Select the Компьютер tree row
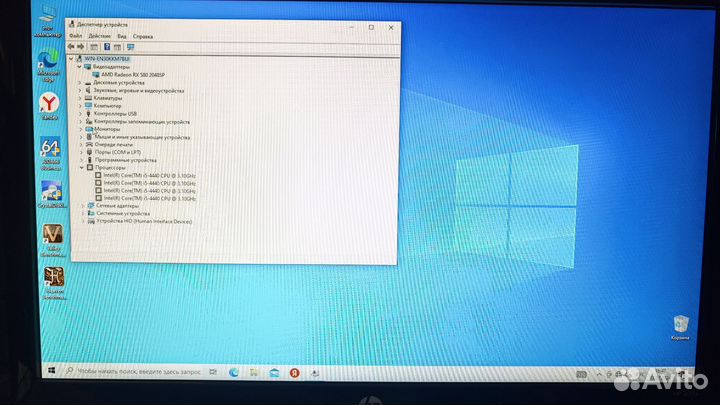Viewport: 720px width, 405px height. click(x=107, y=106)
